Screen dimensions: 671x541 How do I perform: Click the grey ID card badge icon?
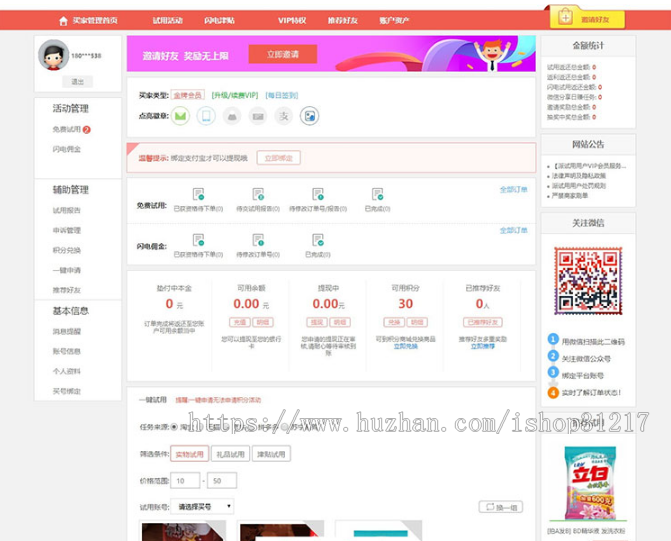click(x=258, y=116)
